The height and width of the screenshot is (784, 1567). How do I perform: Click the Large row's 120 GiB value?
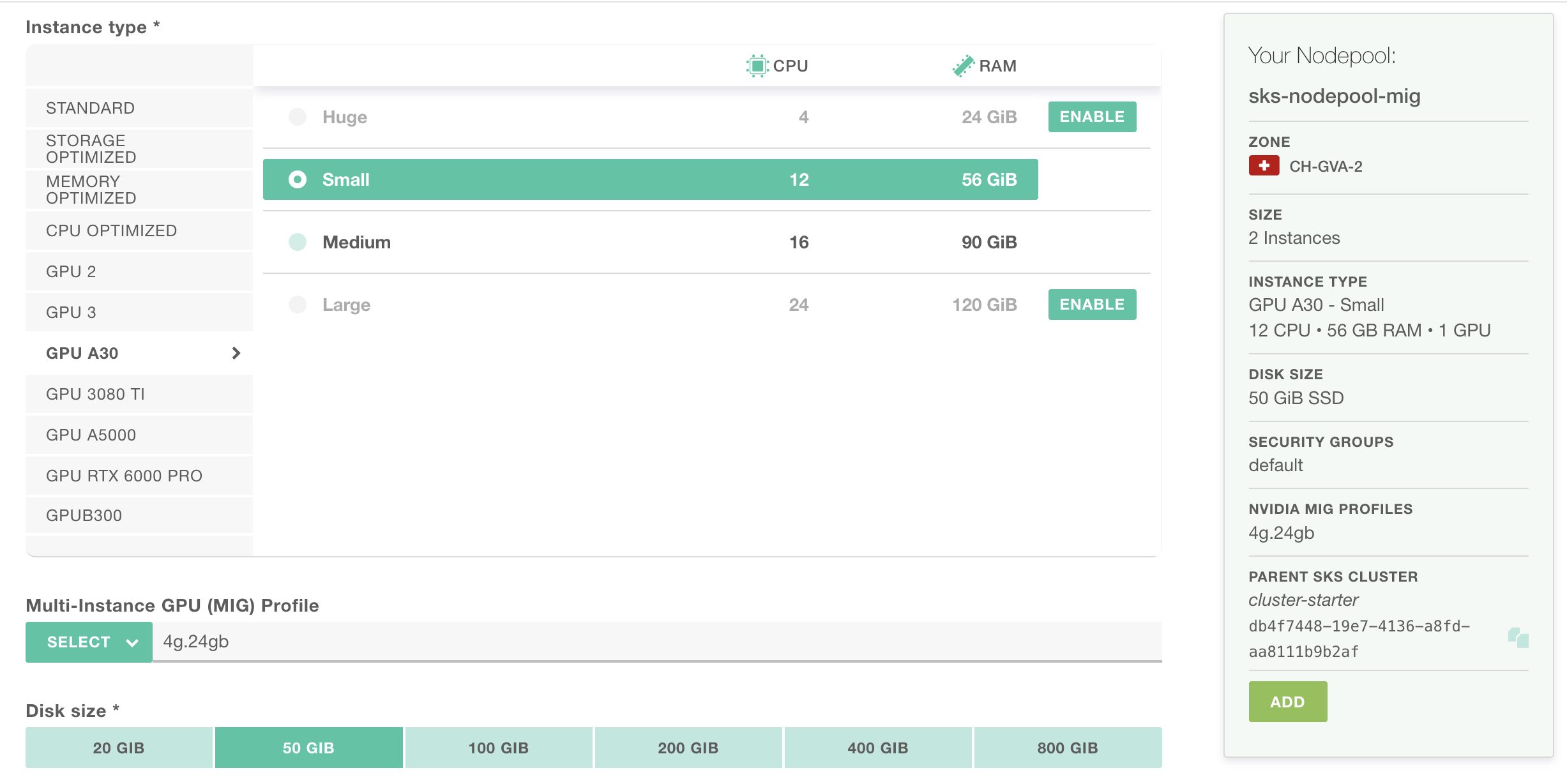(984, 305)
